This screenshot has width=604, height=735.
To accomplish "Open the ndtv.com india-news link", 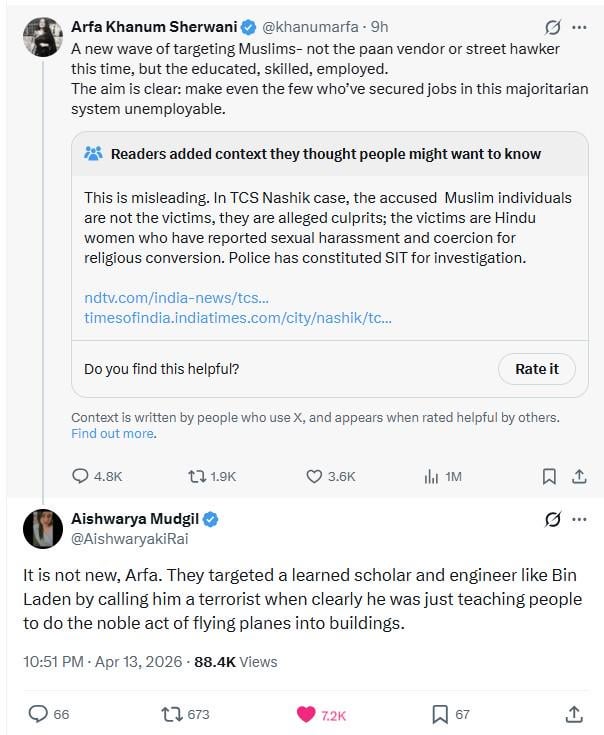I will pos(176,297).
